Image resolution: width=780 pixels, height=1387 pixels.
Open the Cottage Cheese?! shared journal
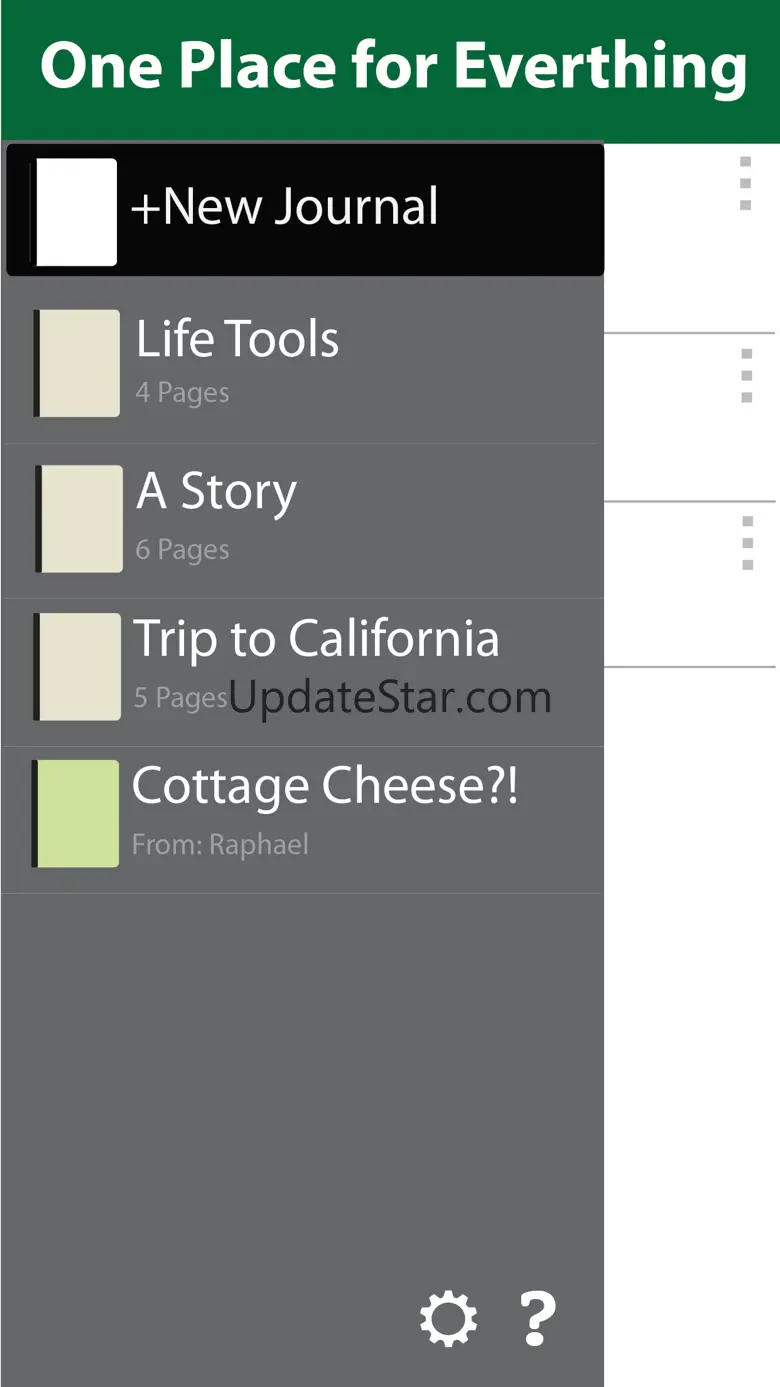tap(325, 786)
